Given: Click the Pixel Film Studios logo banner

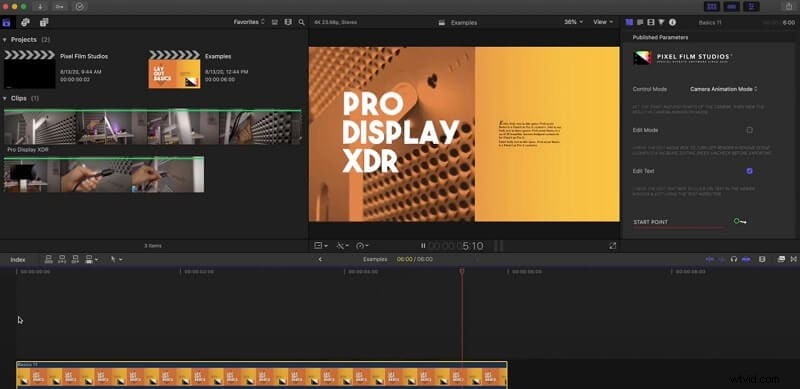Looking at the screenshot, I should [x=684, y=58].
